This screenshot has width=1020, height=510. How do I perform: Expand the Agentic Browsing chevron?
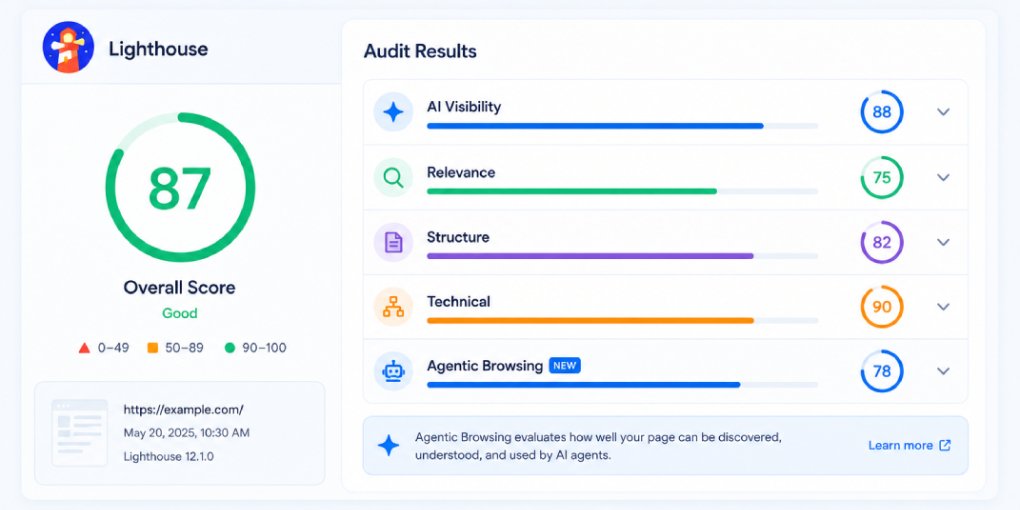[x=943, y=371]
